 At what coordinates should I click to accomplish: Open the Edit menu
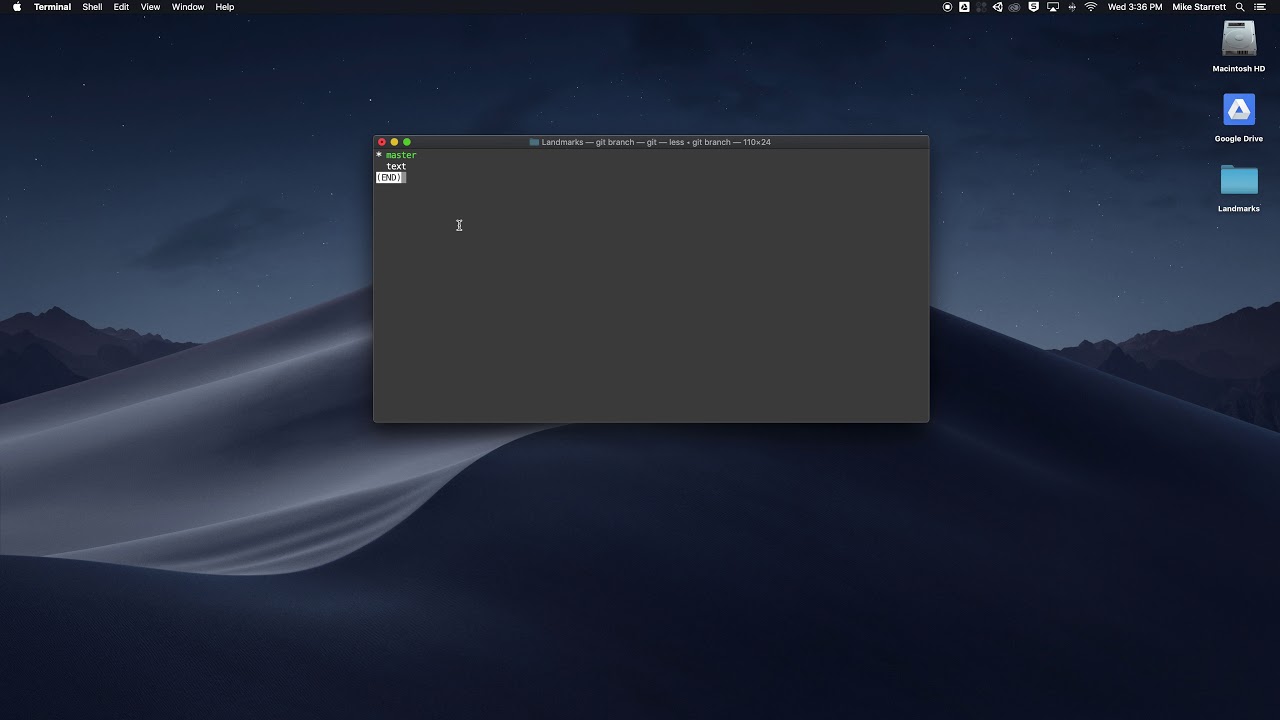[121, 7]
